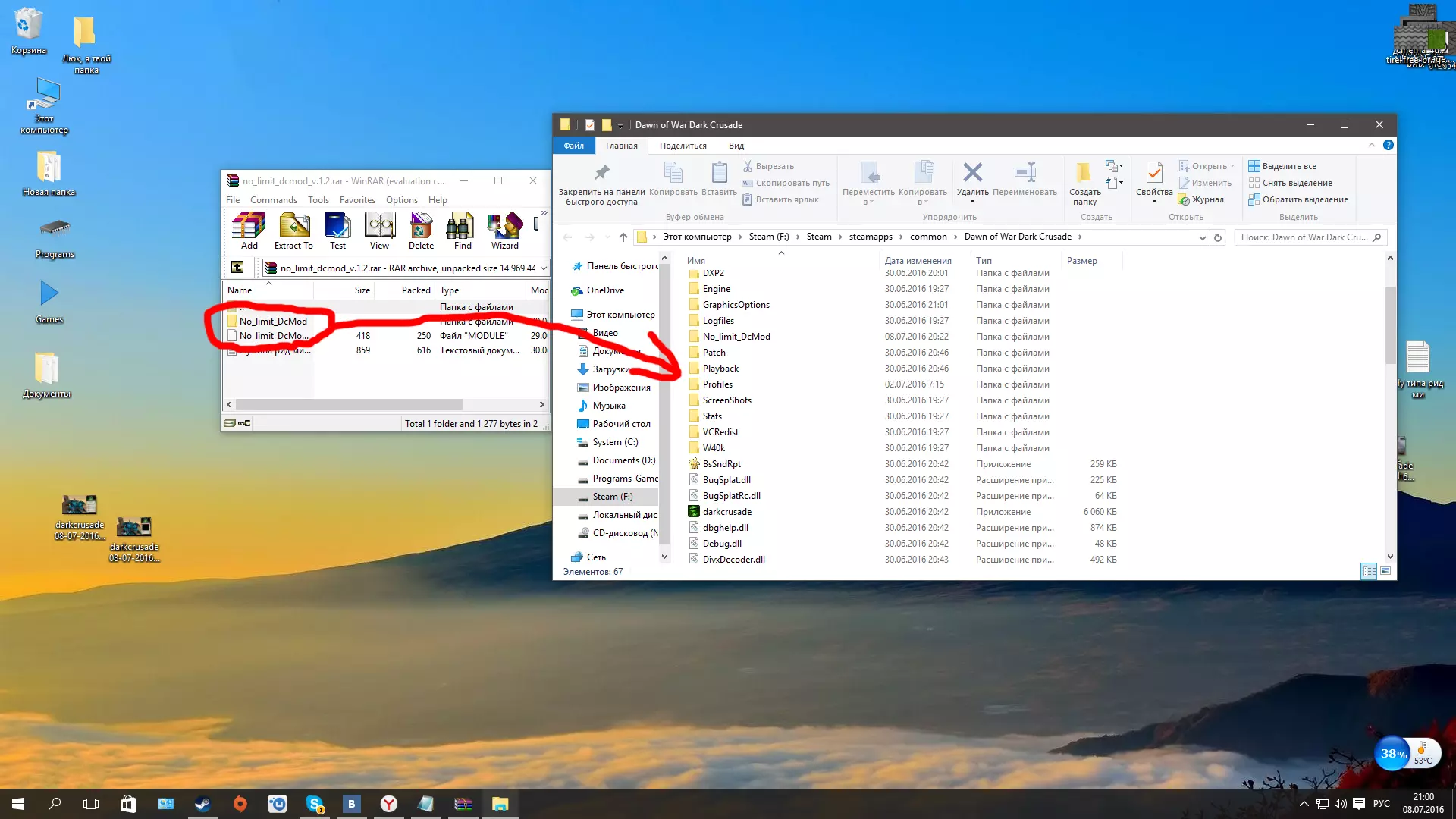Click Обратить выделение button
Screen dimensions: 1456x819
click(x=1304, y=199)
